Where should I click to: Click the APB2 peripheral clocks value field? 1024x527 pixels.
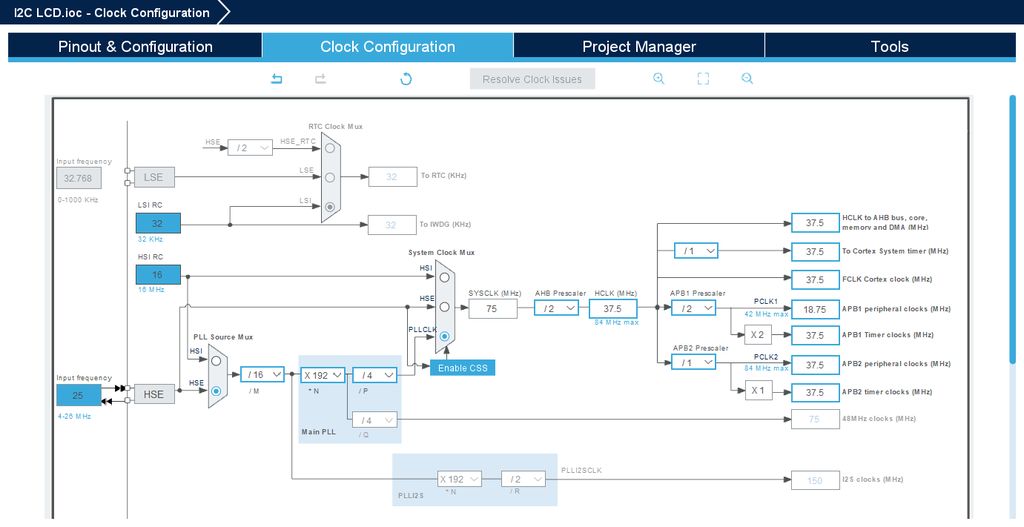(x=815, y=365)
